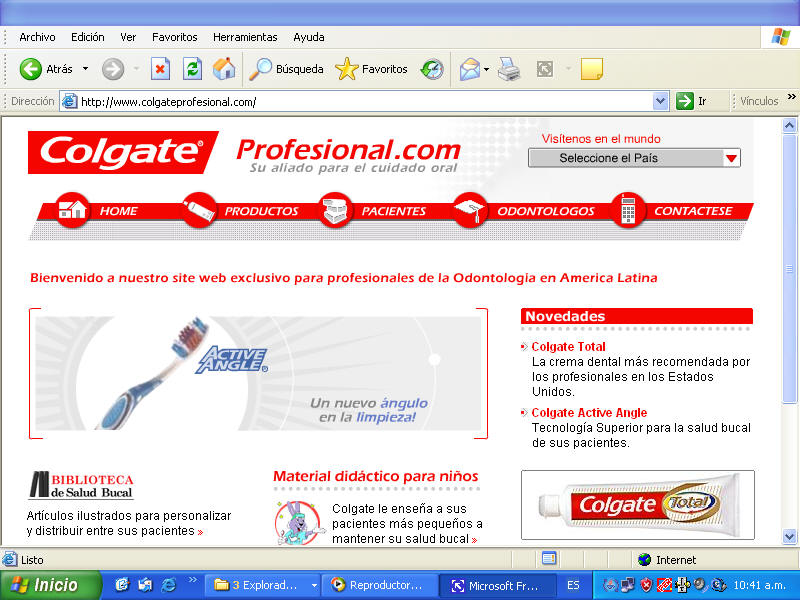Click the HOME navigation link
The height and width of the screenshot is (600, 800).
click(x=118, y=211)
